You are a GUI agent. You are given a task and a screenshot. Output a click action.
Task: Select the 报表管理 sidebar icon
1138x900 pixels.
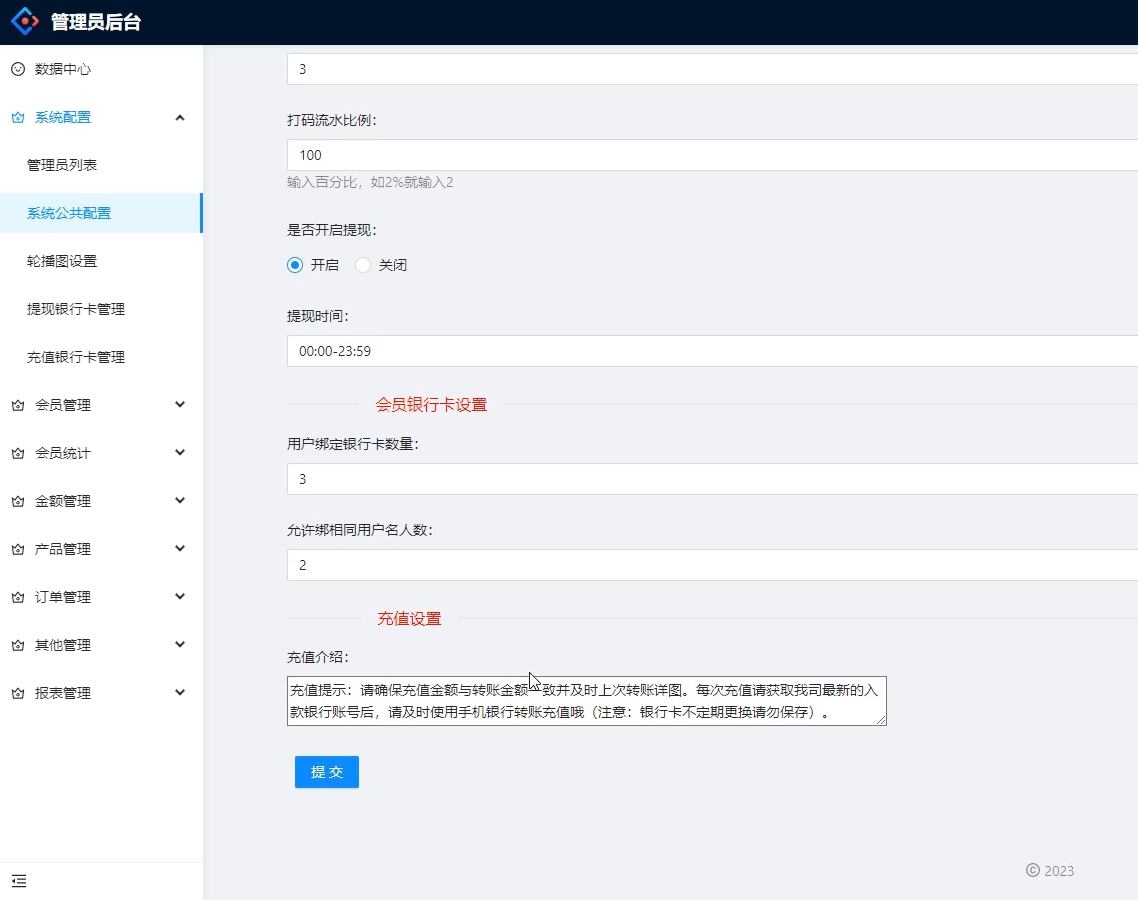pyautogui.click(x=16, y=693)
